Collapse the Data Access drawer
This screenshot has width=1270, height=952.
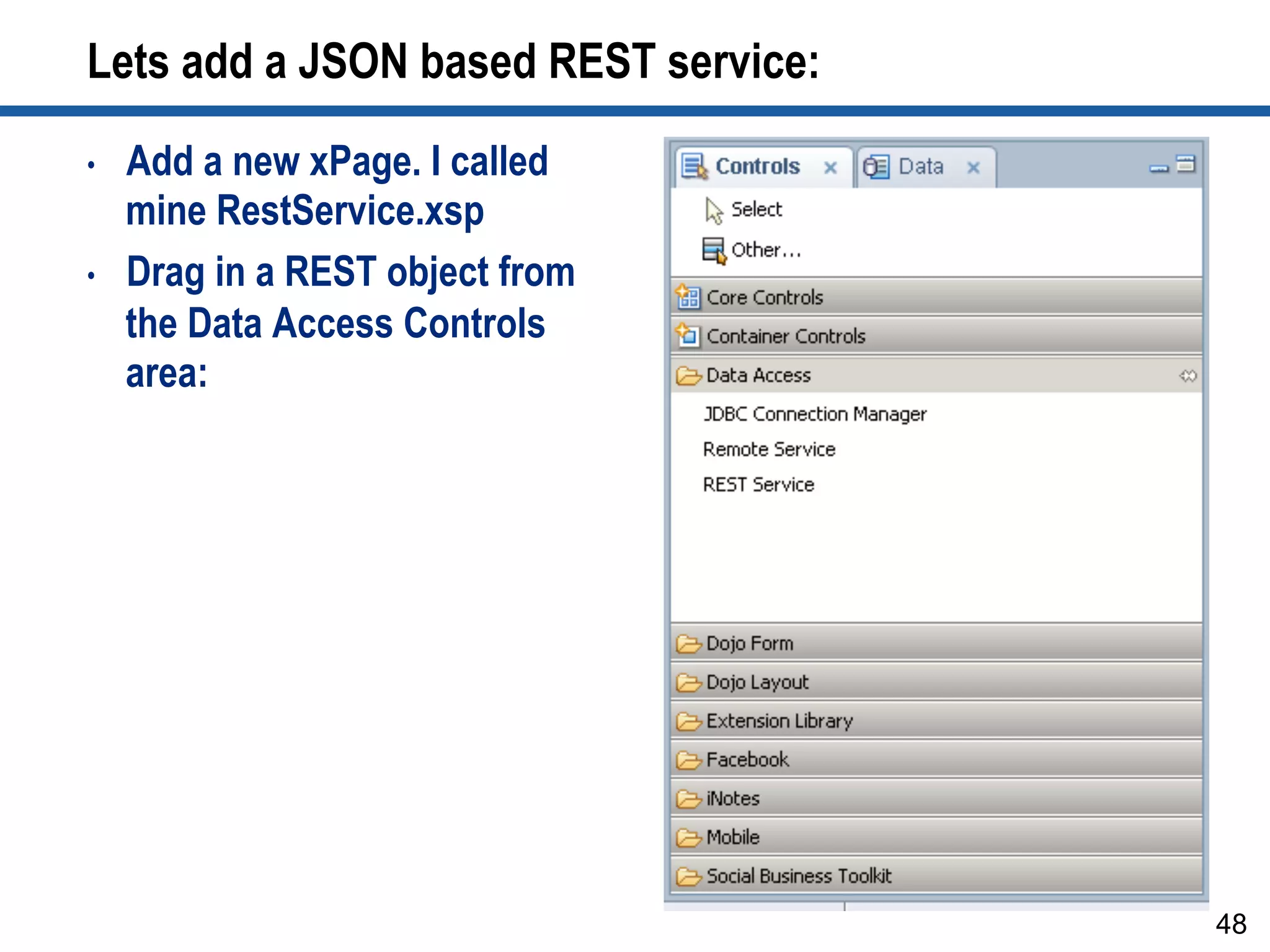(936, 376)
